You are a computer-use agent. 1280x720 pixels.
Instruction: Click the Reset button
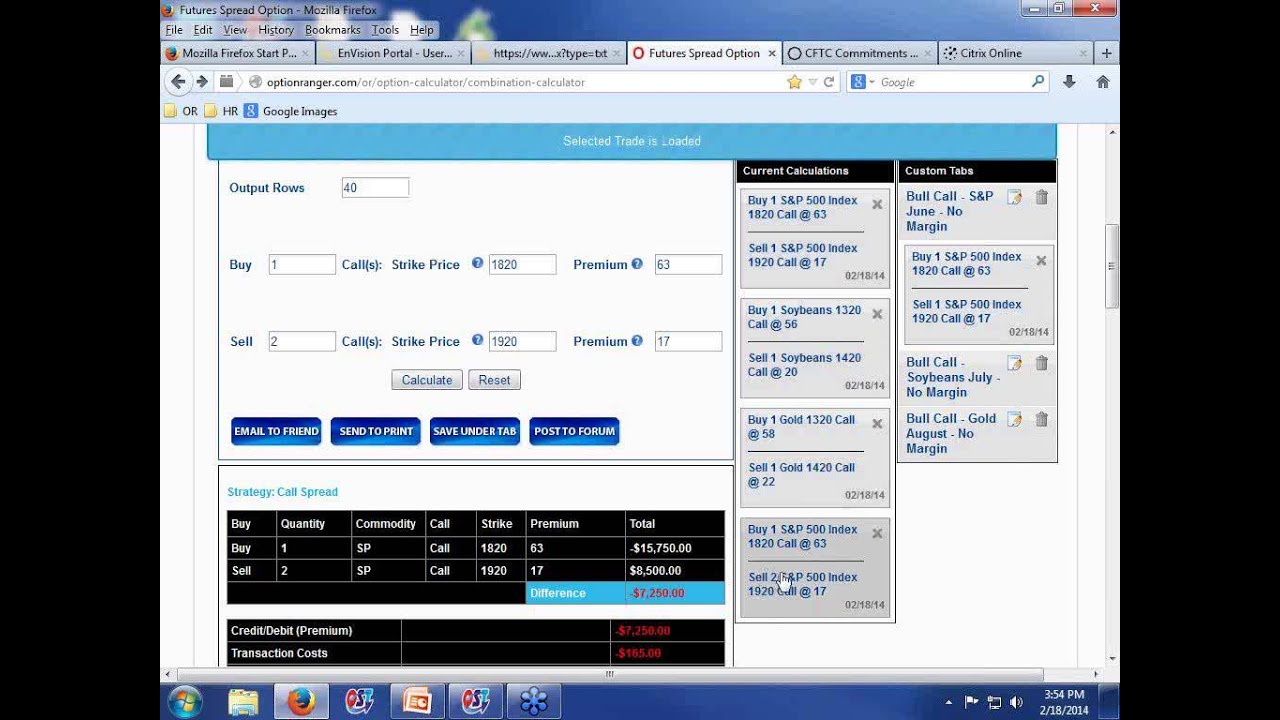494,380
